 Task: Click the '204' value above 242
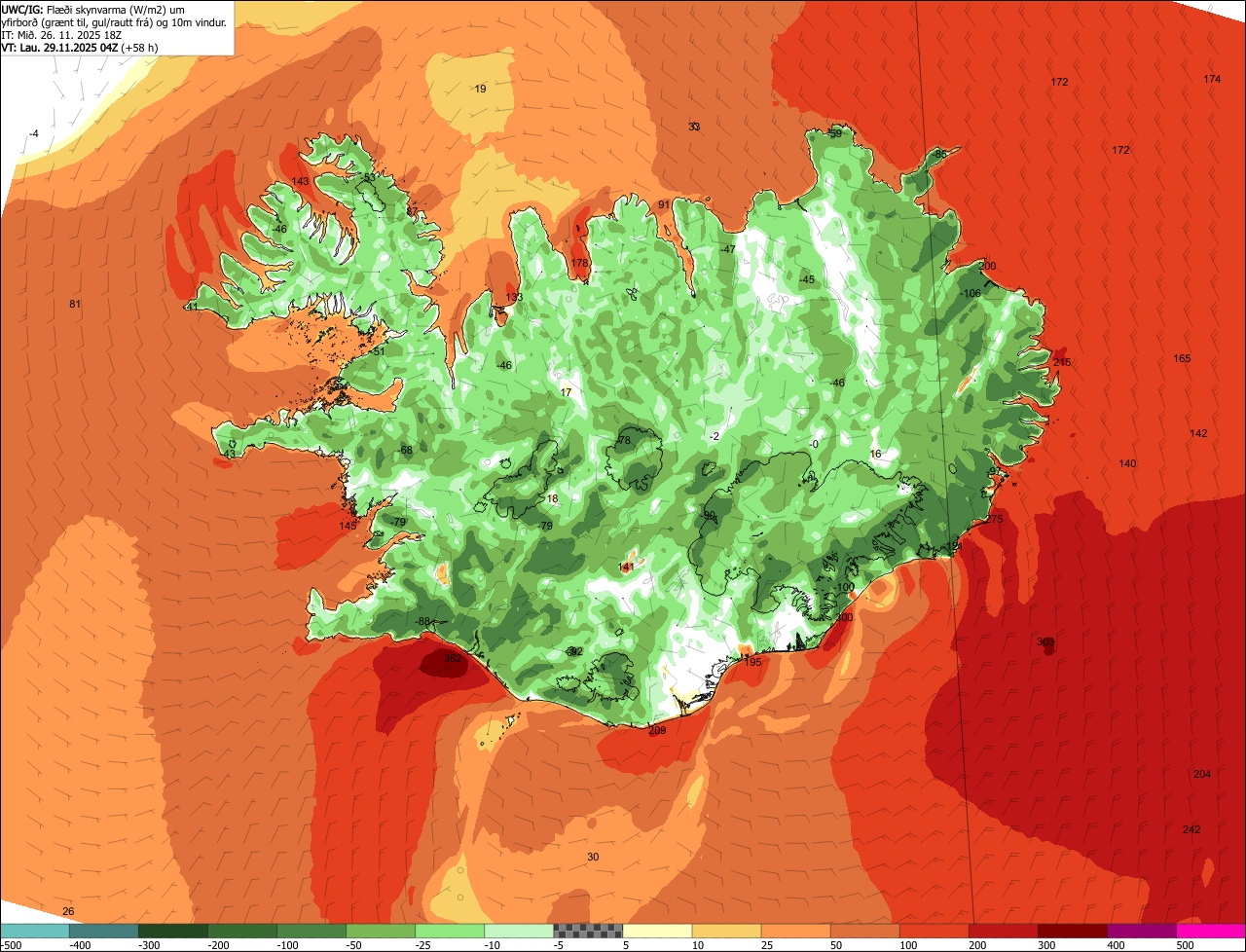pos(1202,774)
